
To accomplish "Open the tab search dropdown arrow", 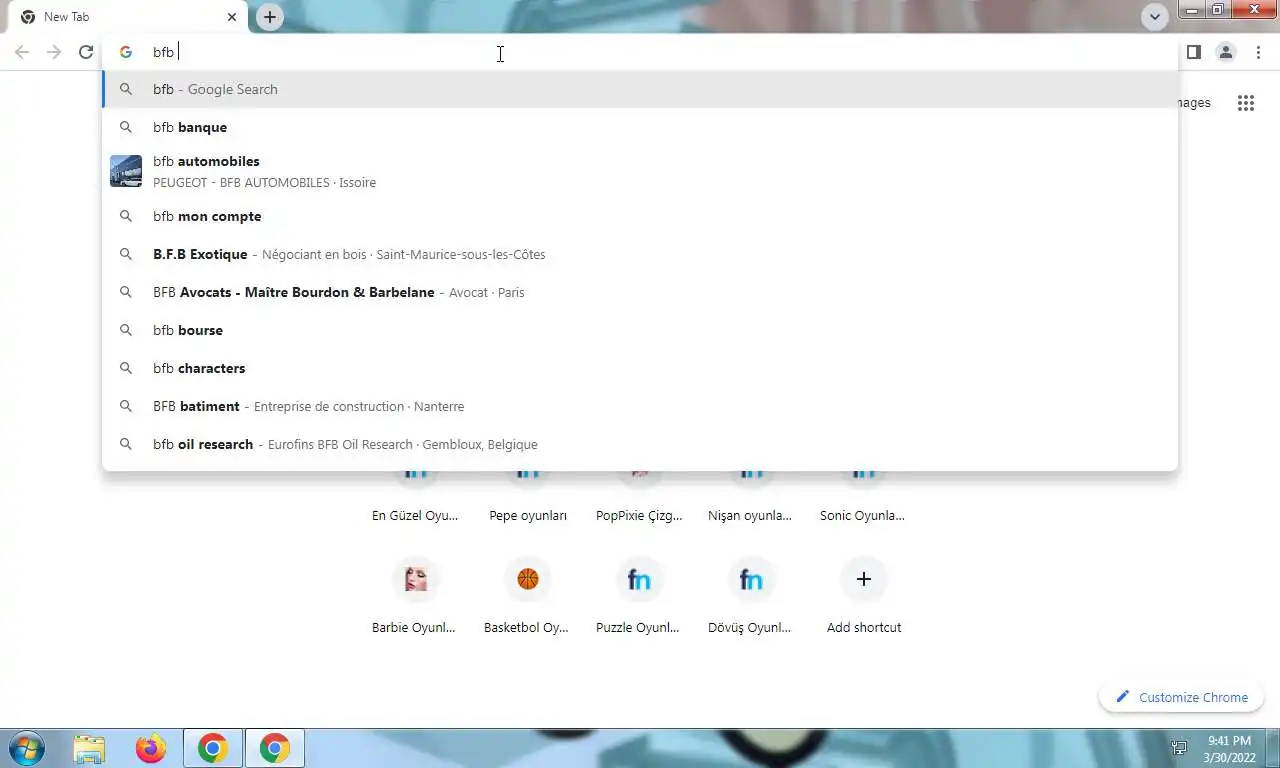I will coord(1155,17).
